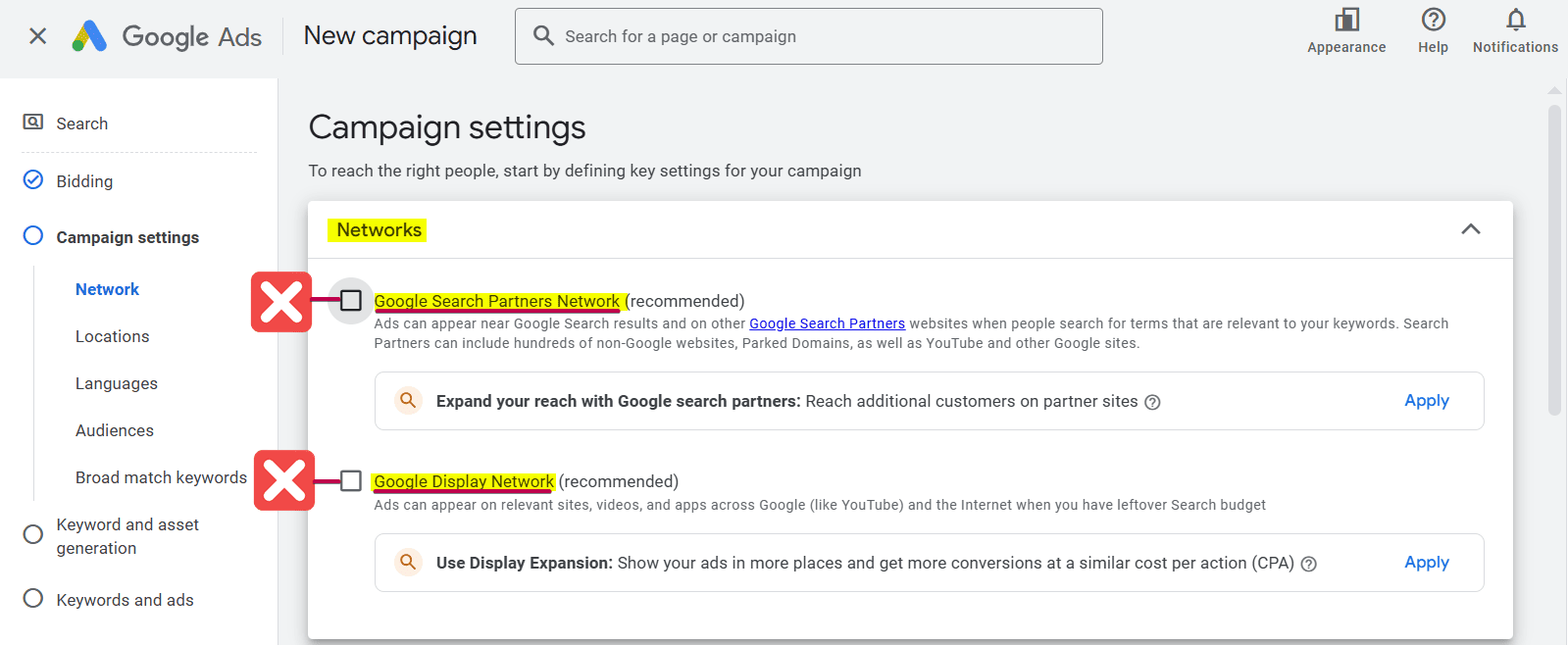Image resolution: width=1568 pixels, height=645 pixels.
Task: Apply the Display Expansion recommendation
Action: [1426, 563]
